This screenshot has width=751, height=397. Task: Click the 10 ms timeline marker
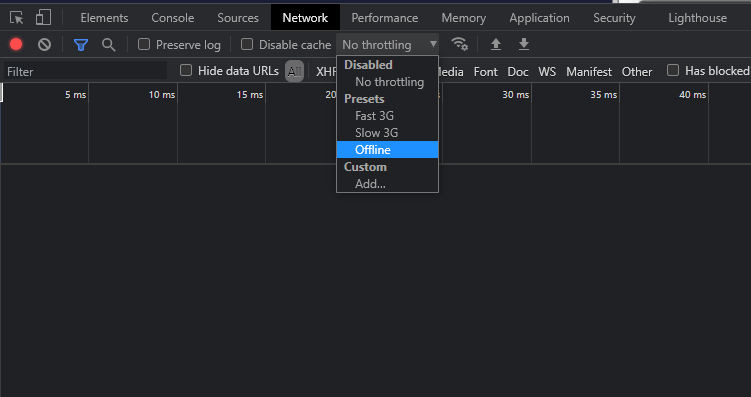(x=161, y=95)
